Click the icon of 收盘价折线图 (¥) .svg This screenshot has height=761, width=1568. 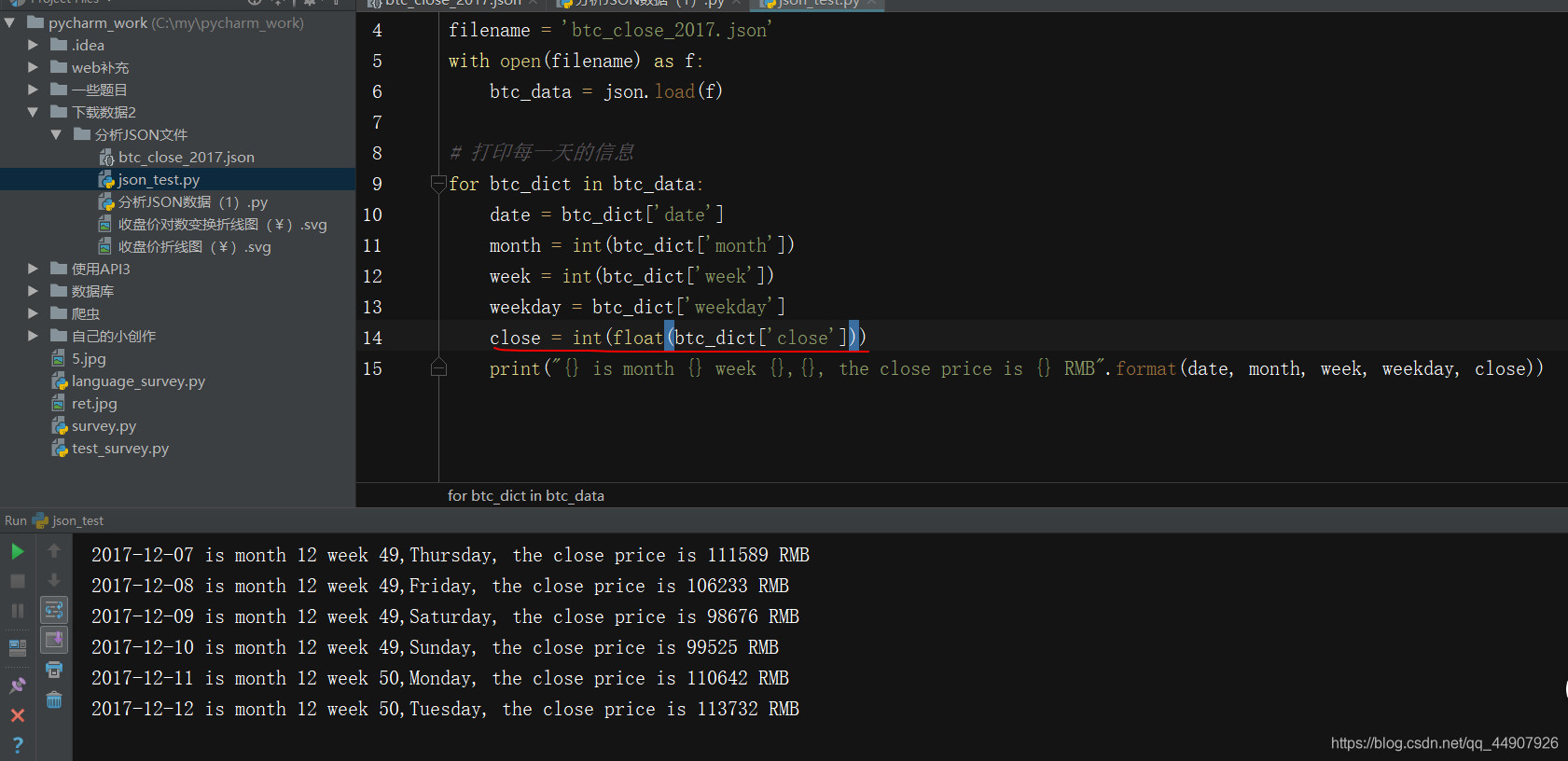click(x=105, y=247)
